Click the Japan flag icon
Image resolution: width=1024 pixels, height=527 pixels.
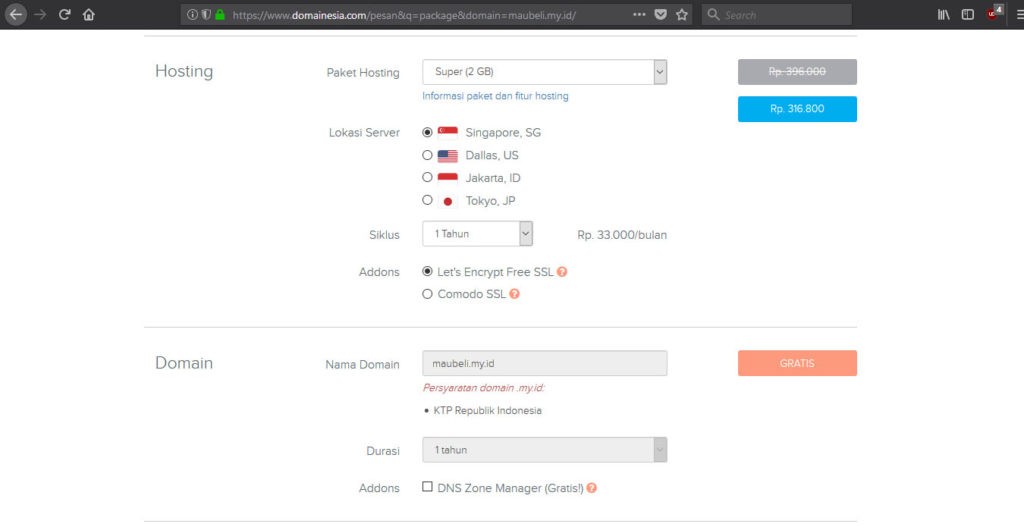point(447,200)
